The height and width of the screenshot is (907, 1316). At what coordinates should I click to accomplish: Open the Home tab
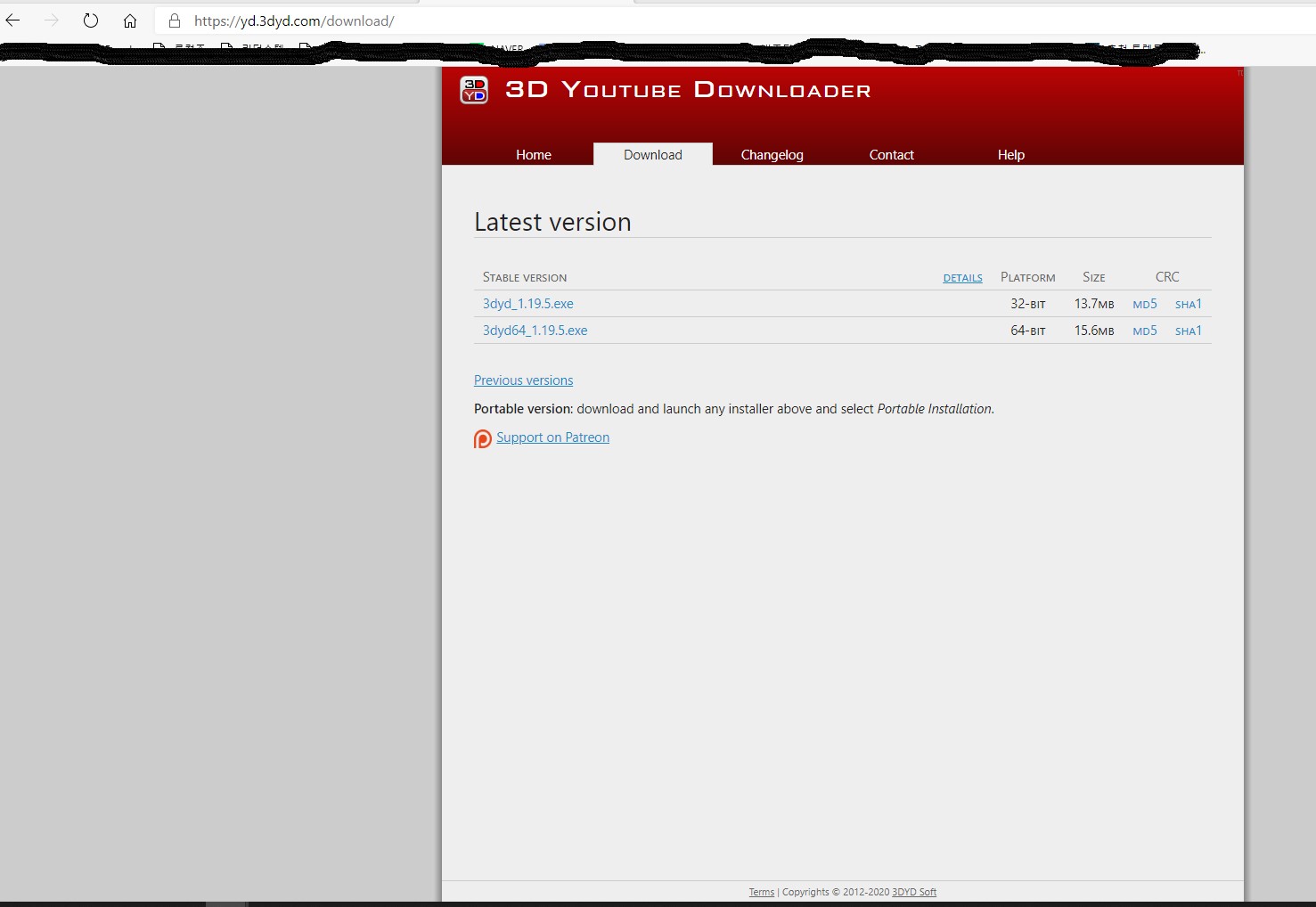pos(534,154)
